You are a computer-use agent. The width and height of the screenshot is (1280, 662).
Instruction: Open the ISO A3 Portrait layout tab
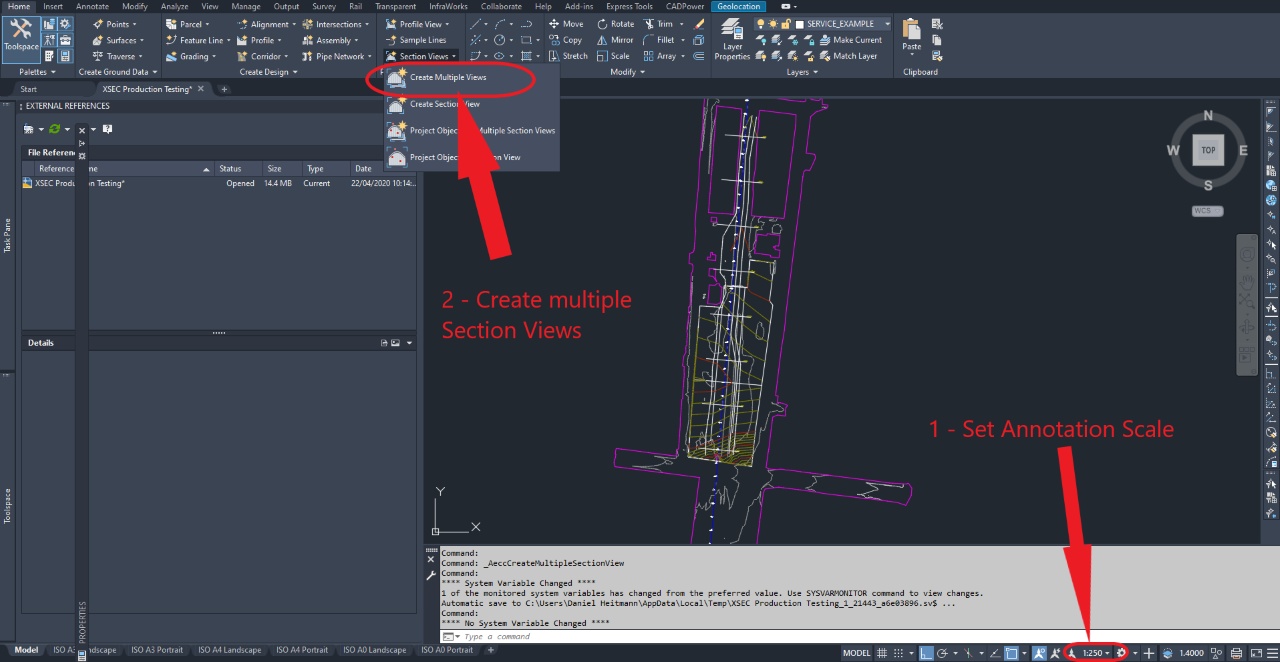(156, 650)
